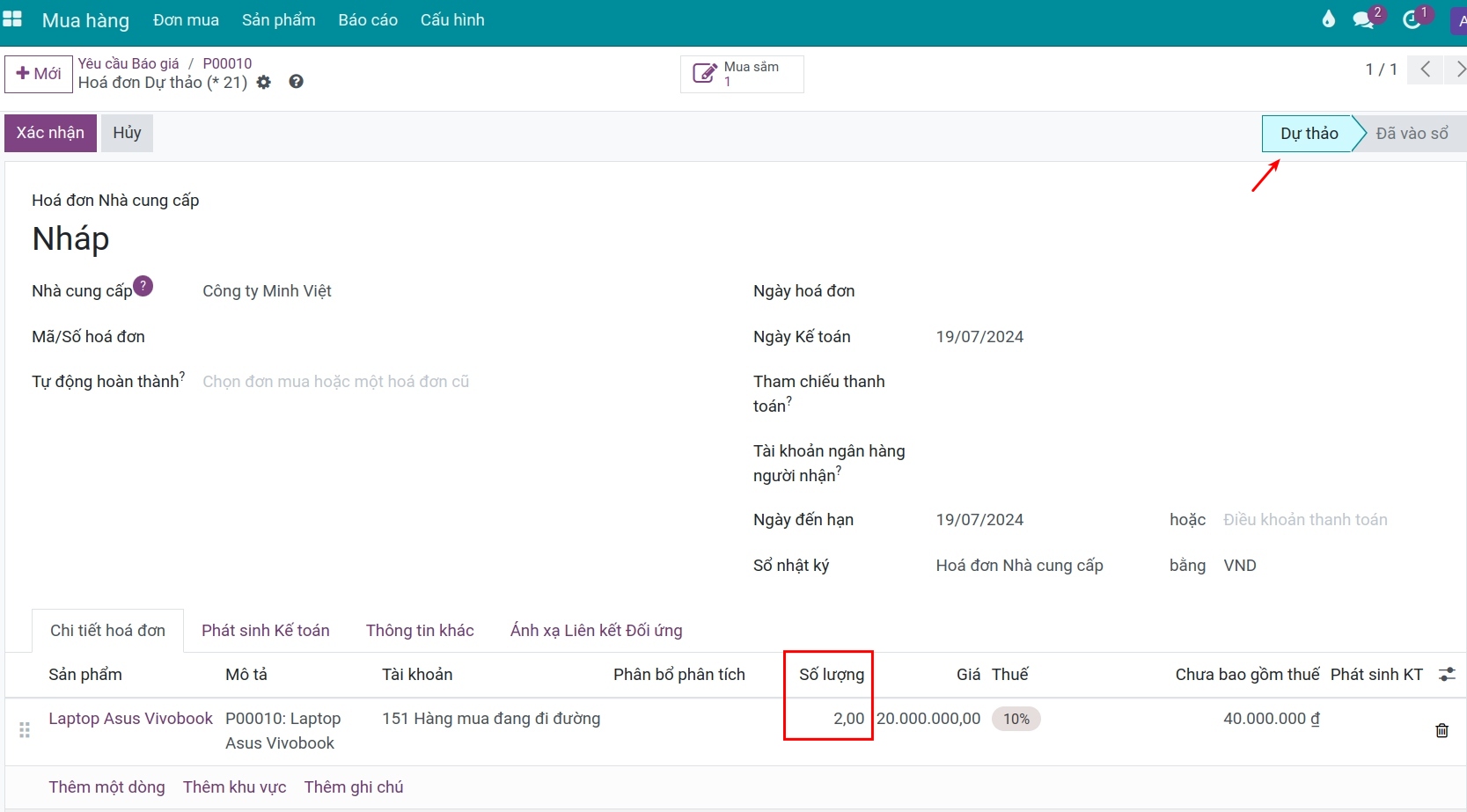
Task: Go to previous record arrow
Action: (1426, 69)
